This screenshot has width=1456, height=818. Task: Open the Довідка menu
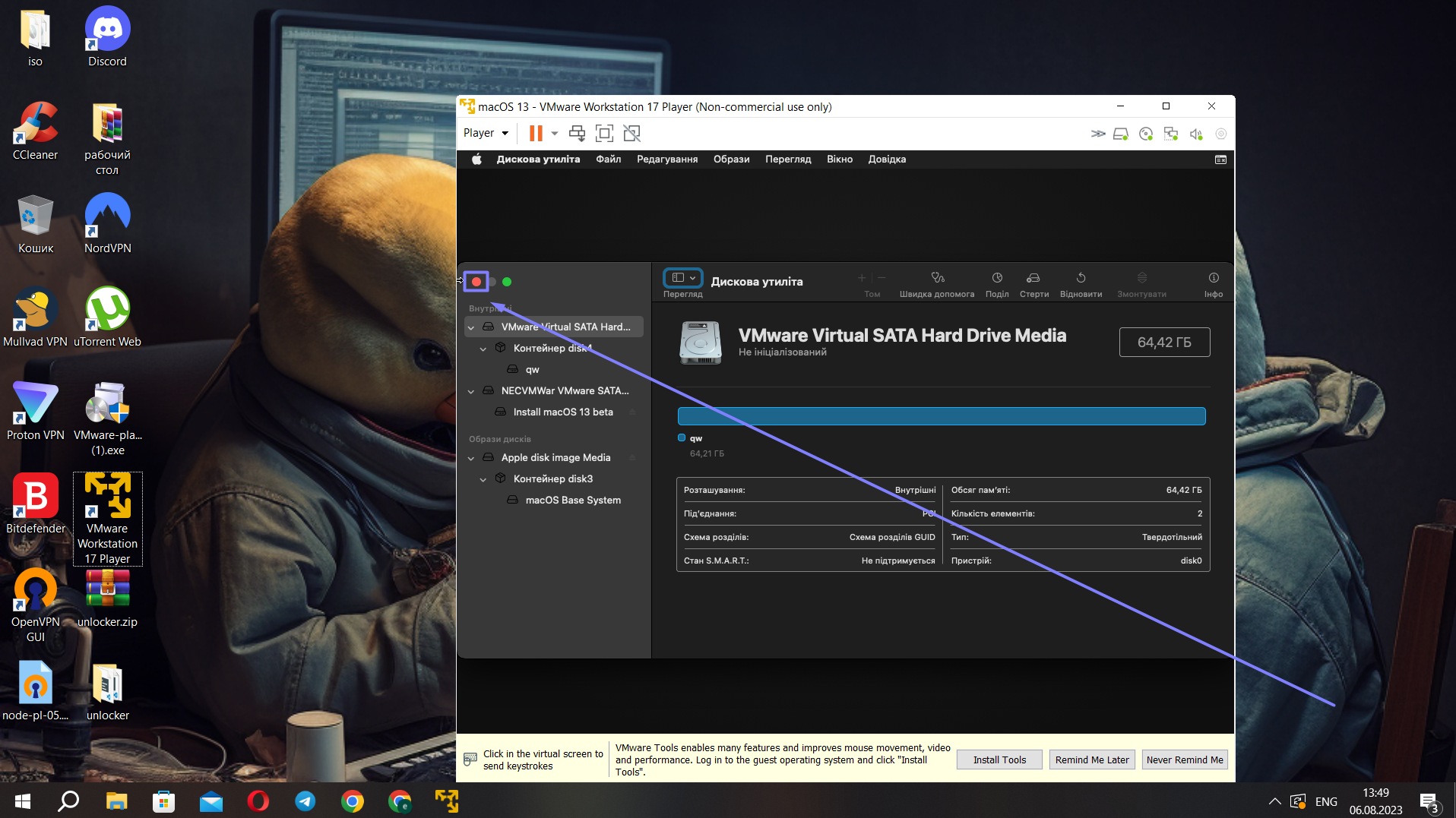(x=887, y=159)
